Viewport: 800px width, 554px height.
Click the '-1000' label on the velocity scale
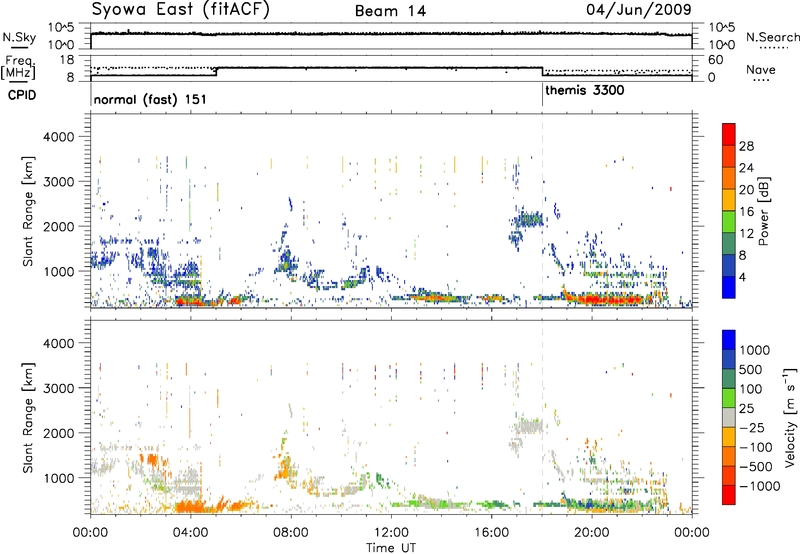pos(759,486)
